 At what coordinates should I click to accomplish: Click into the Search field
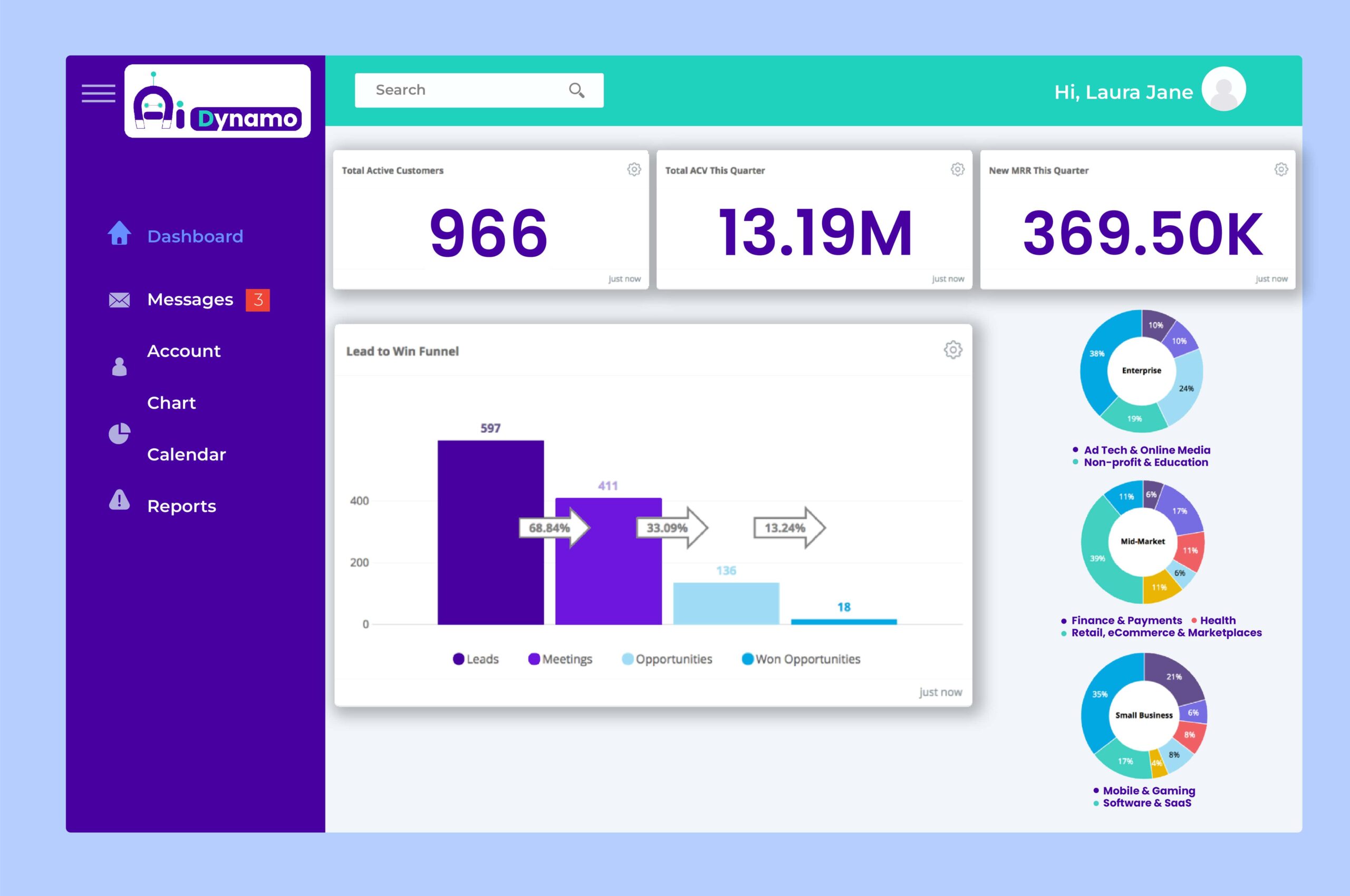click(x=479, y=90)
